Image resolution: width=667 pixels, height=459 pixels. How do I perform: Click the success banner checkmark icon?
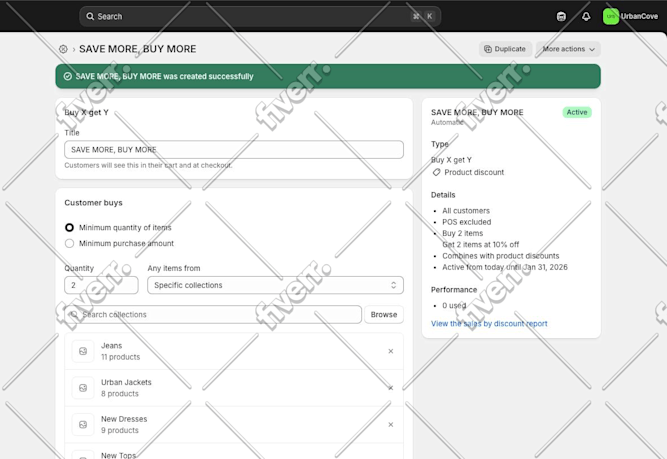click(68, 76)
